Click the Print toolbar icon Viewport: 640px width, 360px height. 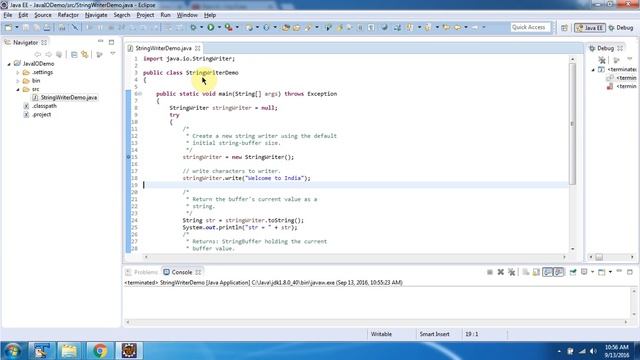point(47,27)
